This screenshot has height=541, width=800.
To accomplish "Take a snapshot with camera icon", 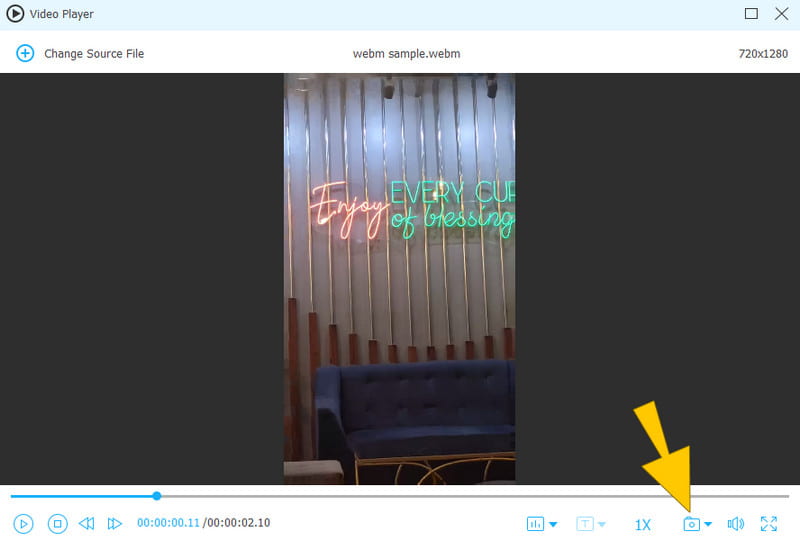I will pyautogui.click(x=691, y=524).
